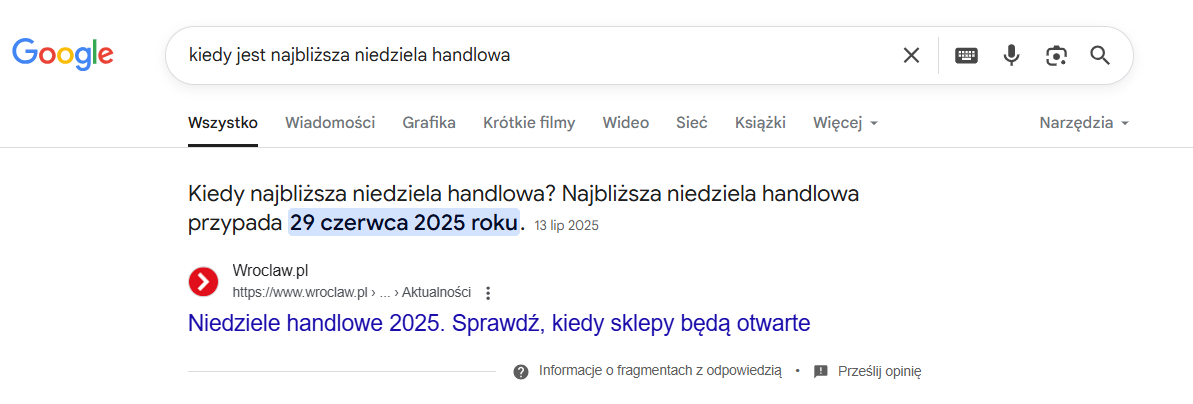Click the feedback flag icon
Viewport: 1193px width, 404px height.
tap(821, 371)
